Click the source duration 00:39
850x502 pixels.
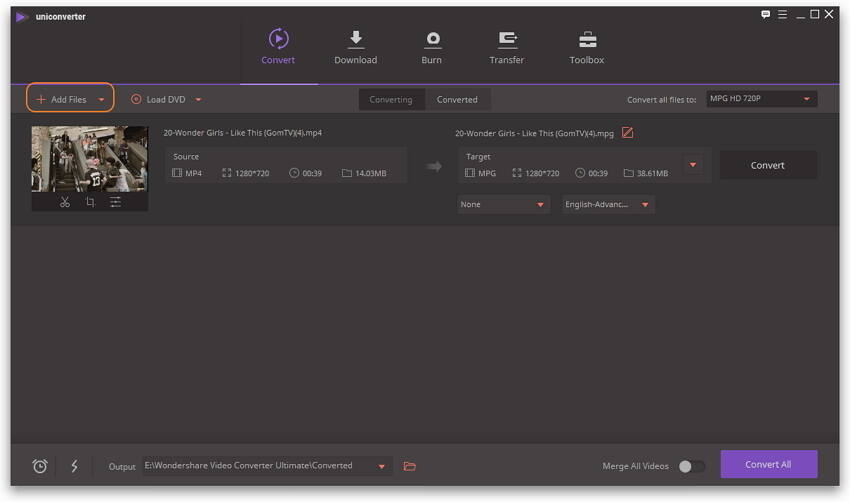[x=312, y=173]
